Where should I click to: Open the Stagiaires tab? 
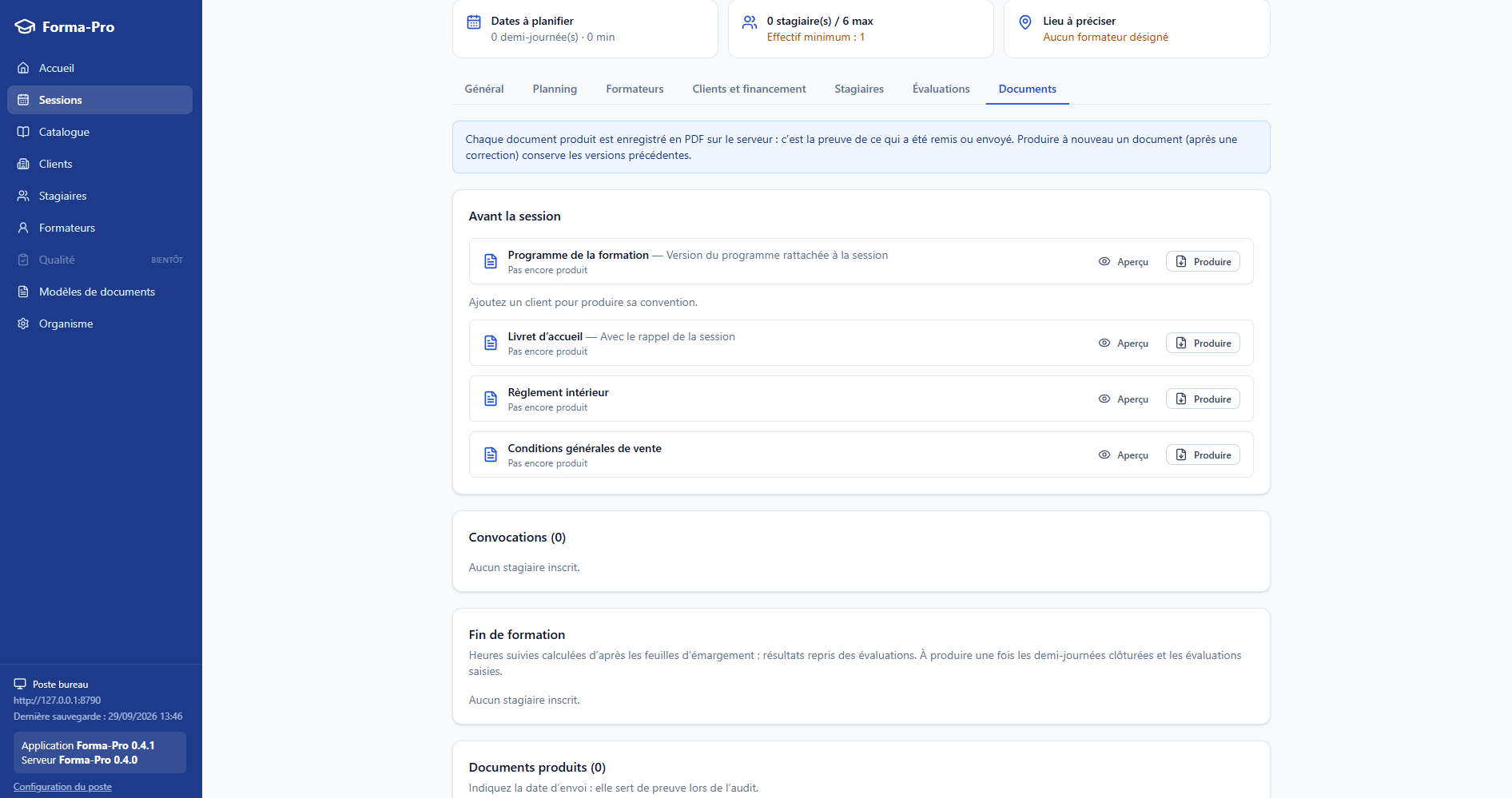click(x=859, y=89)
